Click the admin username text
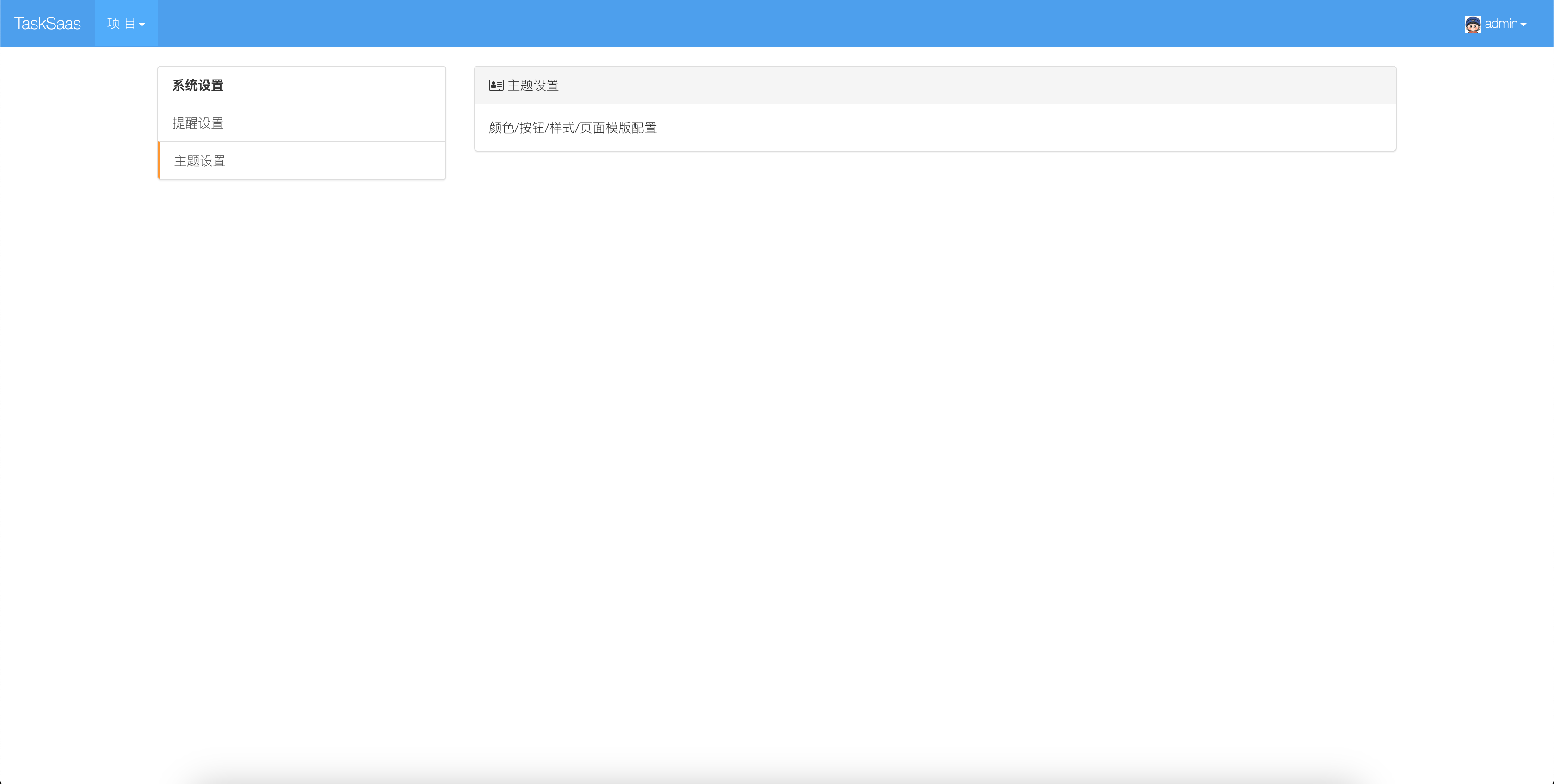1554x784 pixels. tap(1501, 24)
